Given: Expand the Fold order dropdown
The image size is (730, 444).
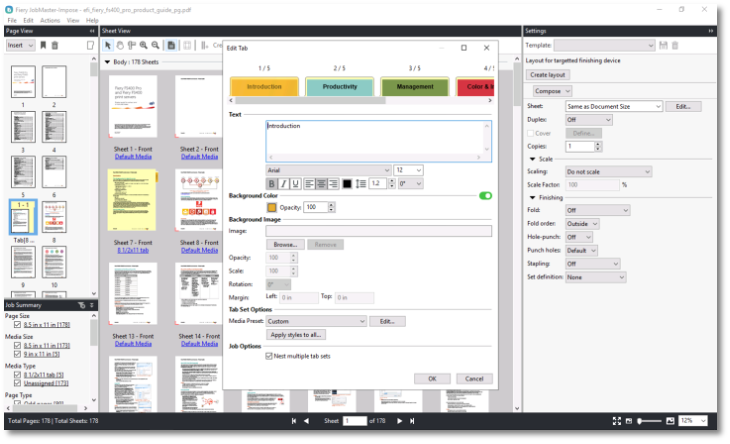Looking at the screenshot, I should [582, 224].
